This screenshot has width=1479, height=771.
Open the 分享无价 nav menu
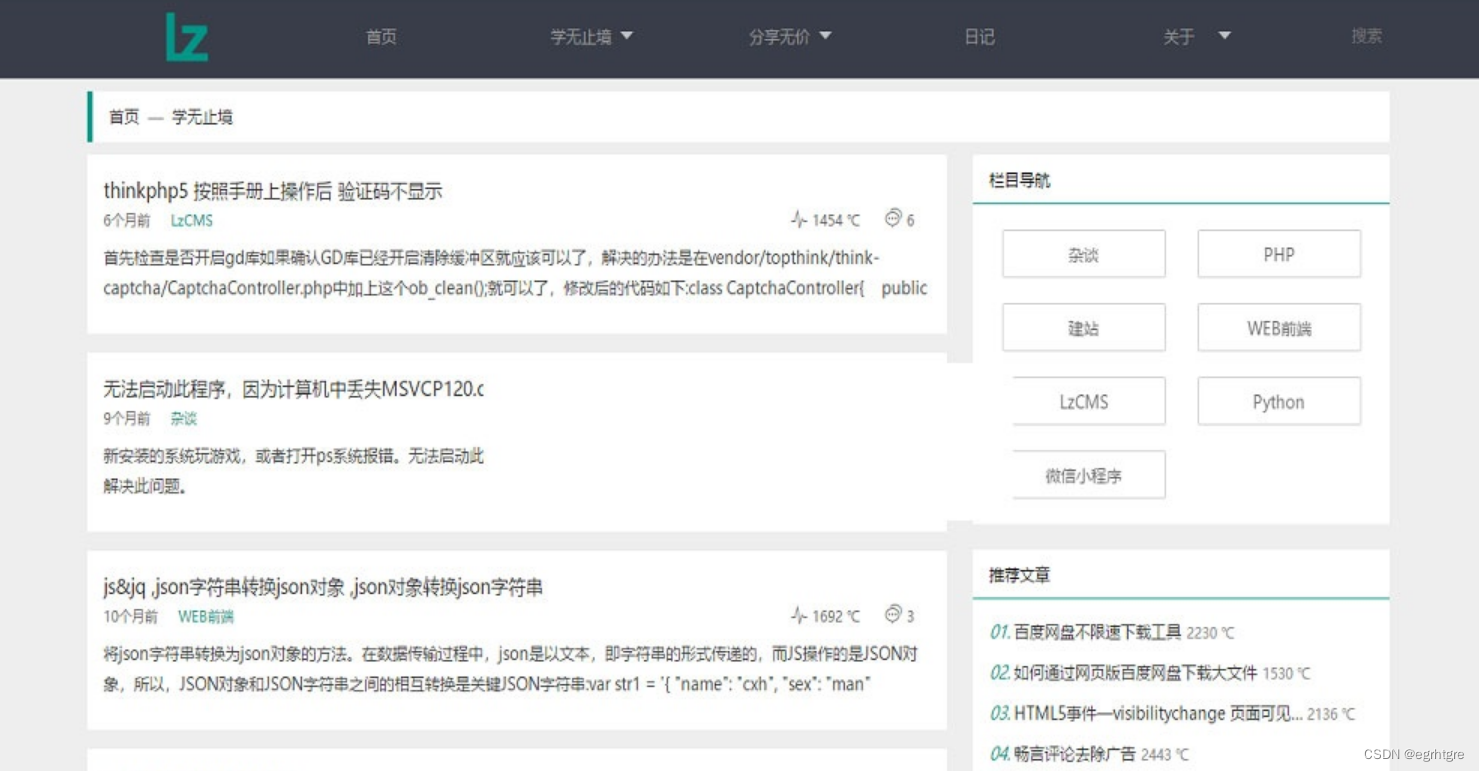click(x=779, y=37)
